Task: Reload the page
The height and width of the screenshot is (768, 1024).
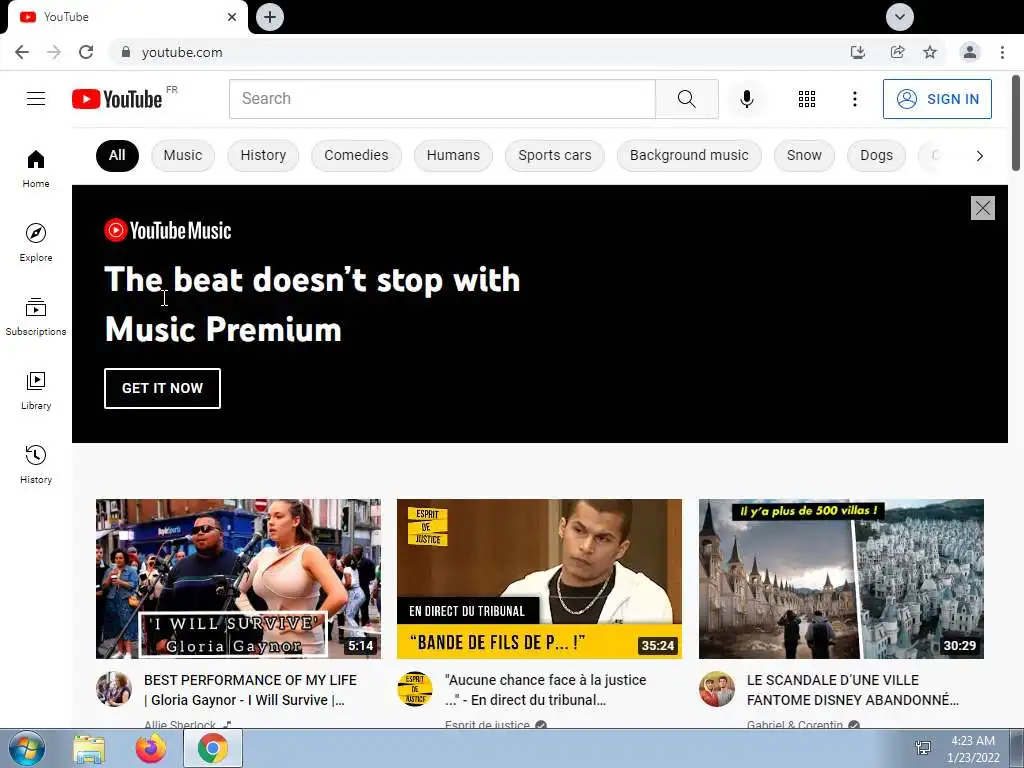Action: pyautogui.click(x=86, y=52)
